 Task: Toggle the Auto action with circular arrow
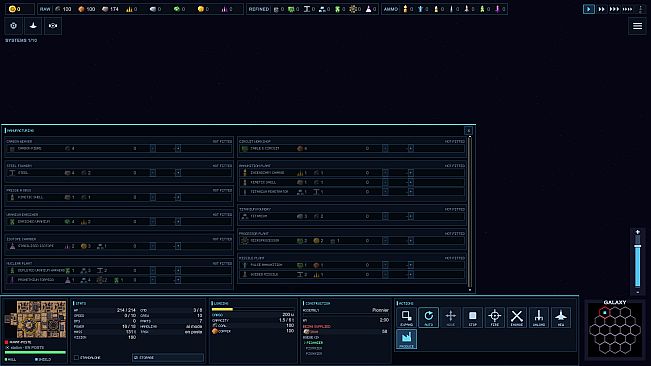point(428,317)
